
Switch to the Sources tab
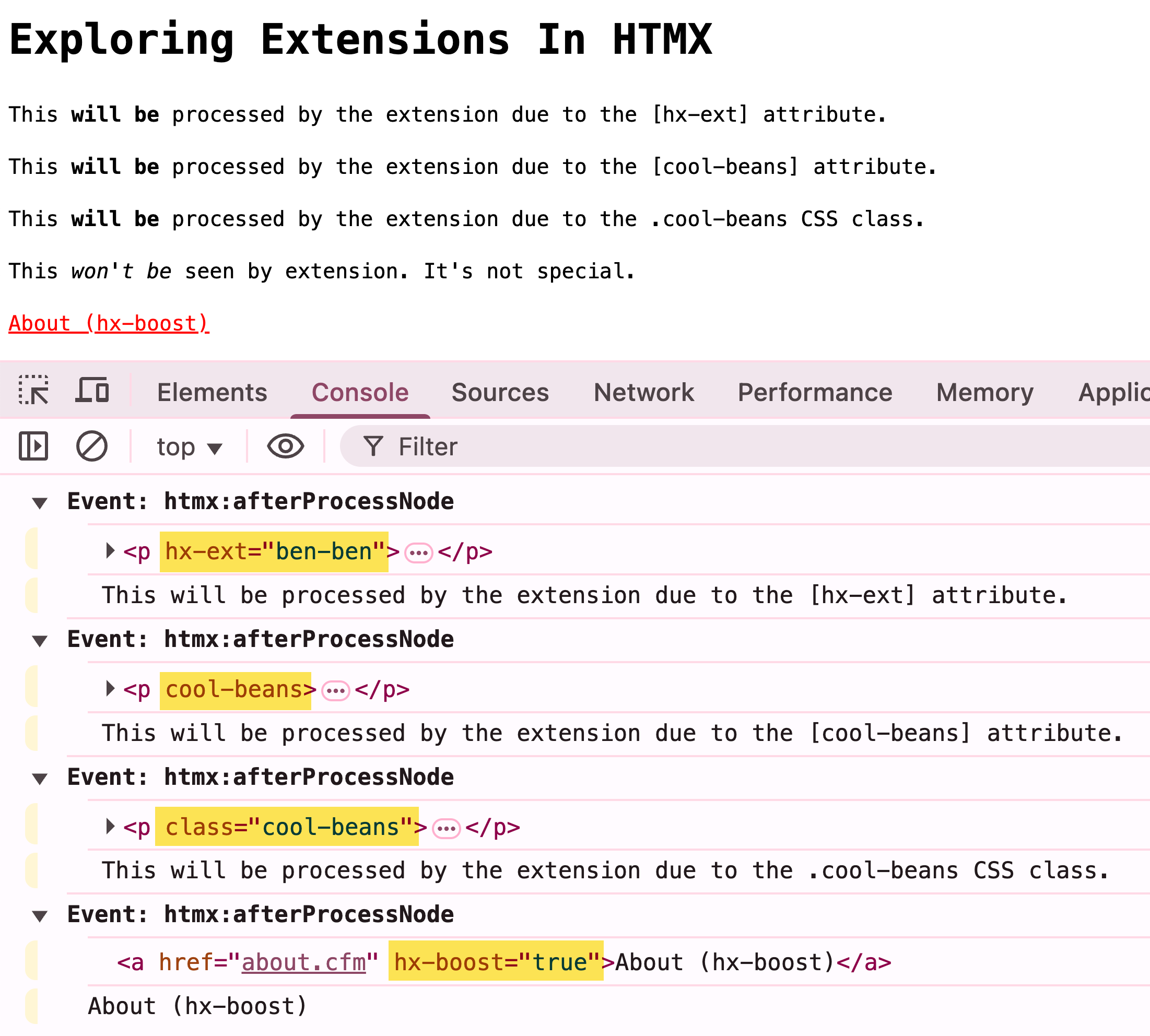point(500,392)
